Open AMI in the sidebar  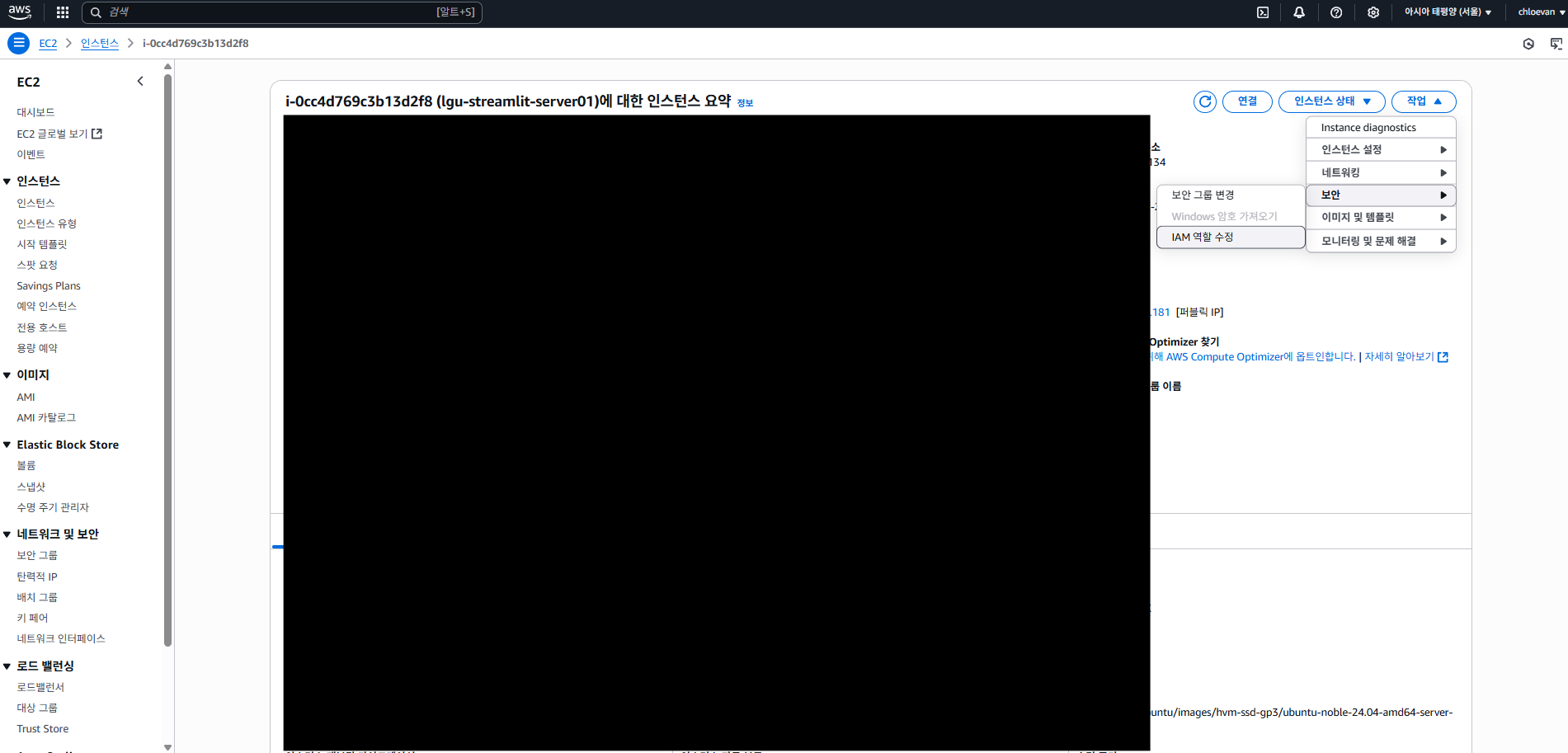(26, 397)
